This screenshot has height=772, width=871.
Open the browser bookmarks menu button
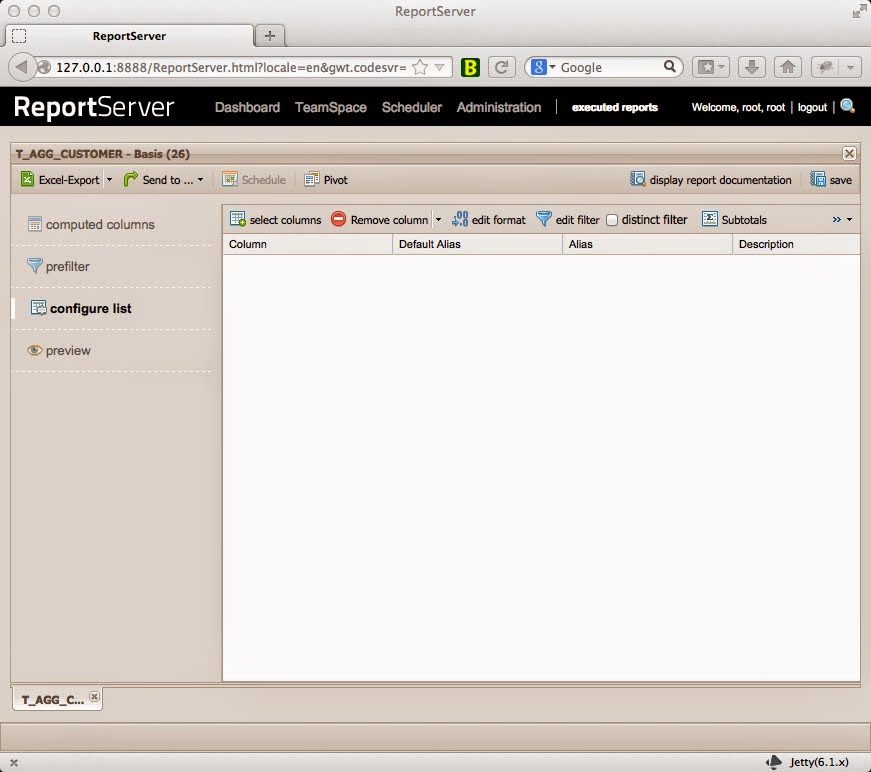click(710, 67)
